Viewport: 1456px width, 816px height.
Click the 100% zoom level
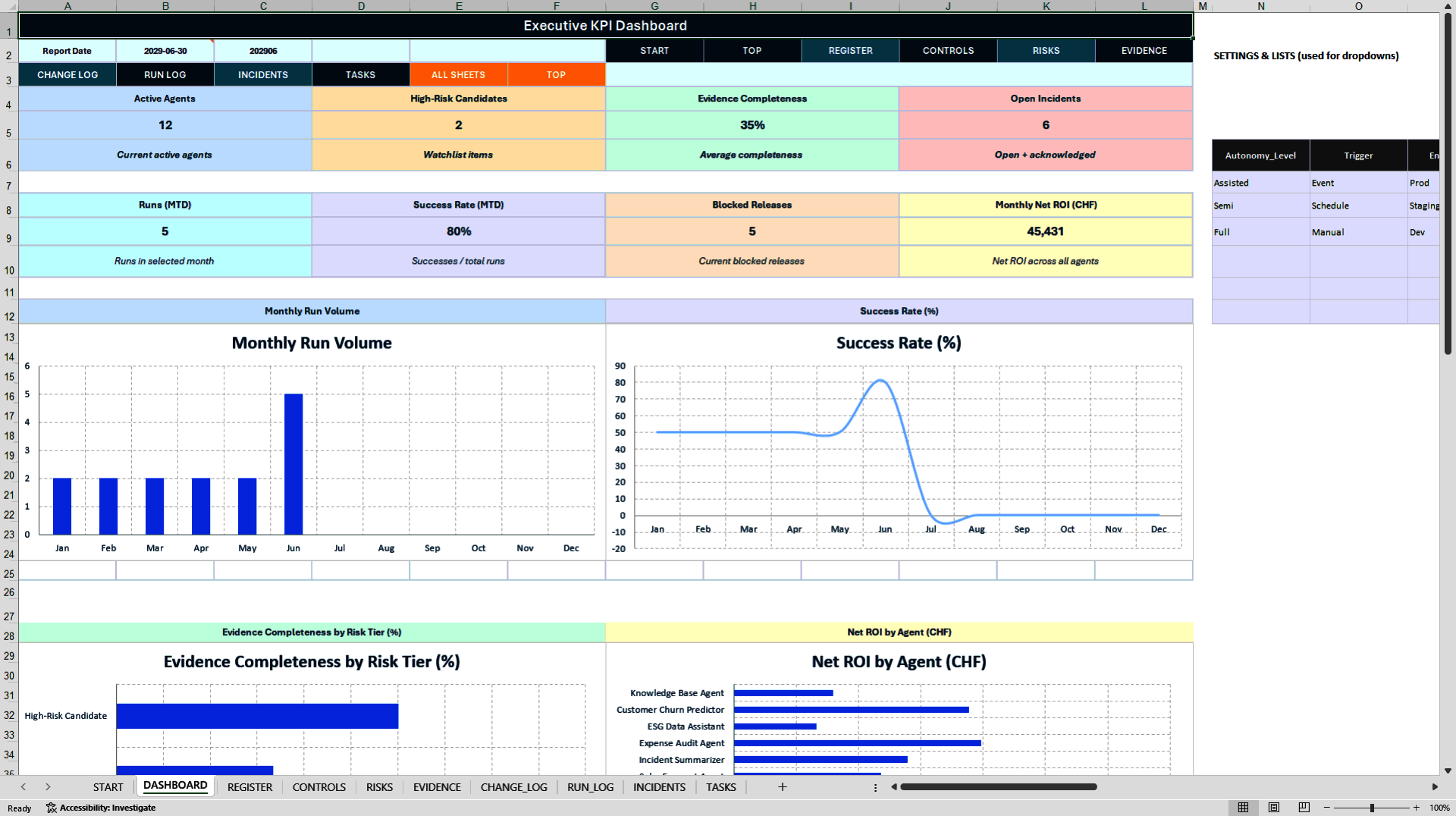[1439, 808]
